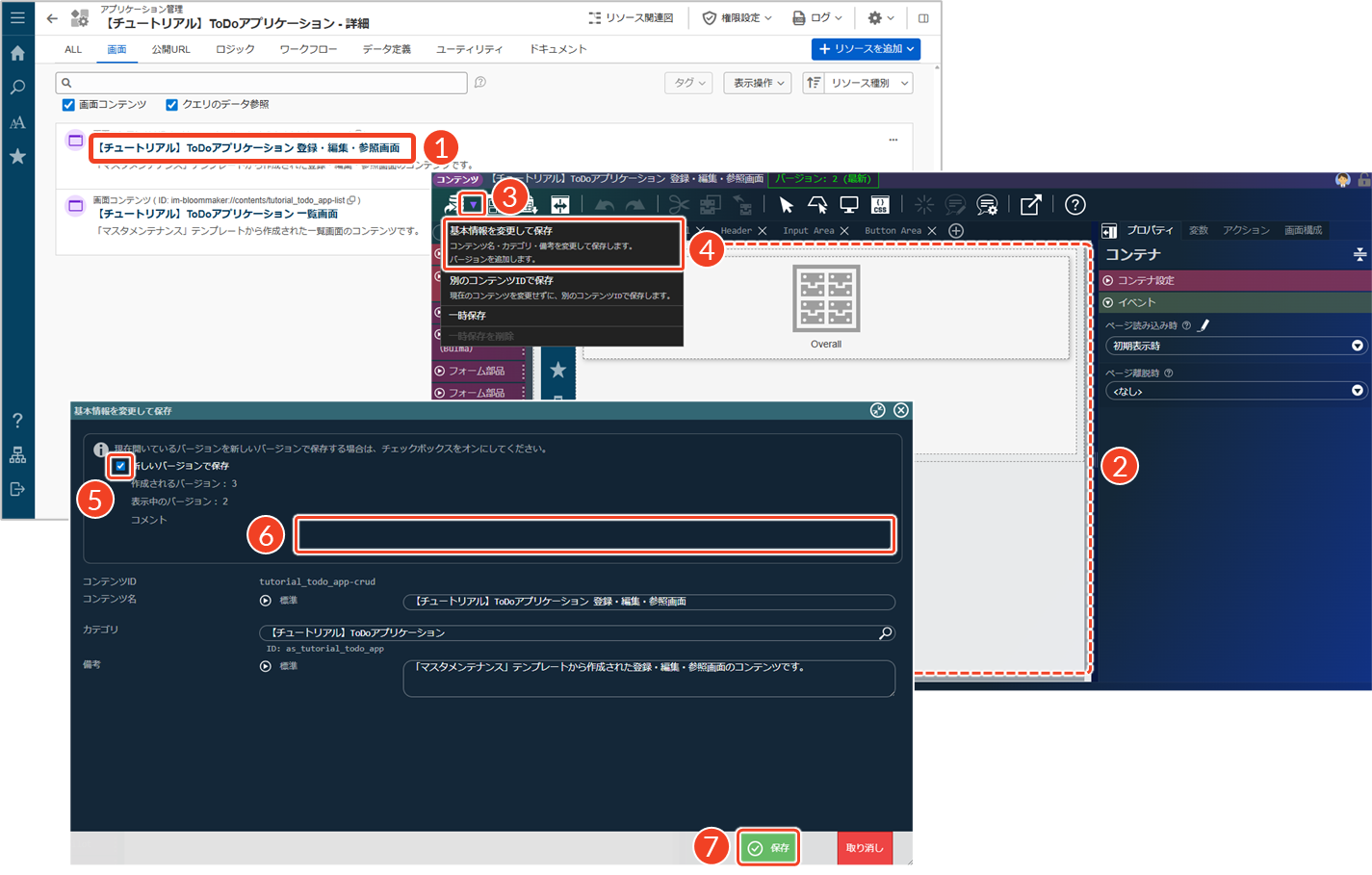The image size is (1372, 875).
Task: Switch to the ロジック tab
Action: point(235,49)
